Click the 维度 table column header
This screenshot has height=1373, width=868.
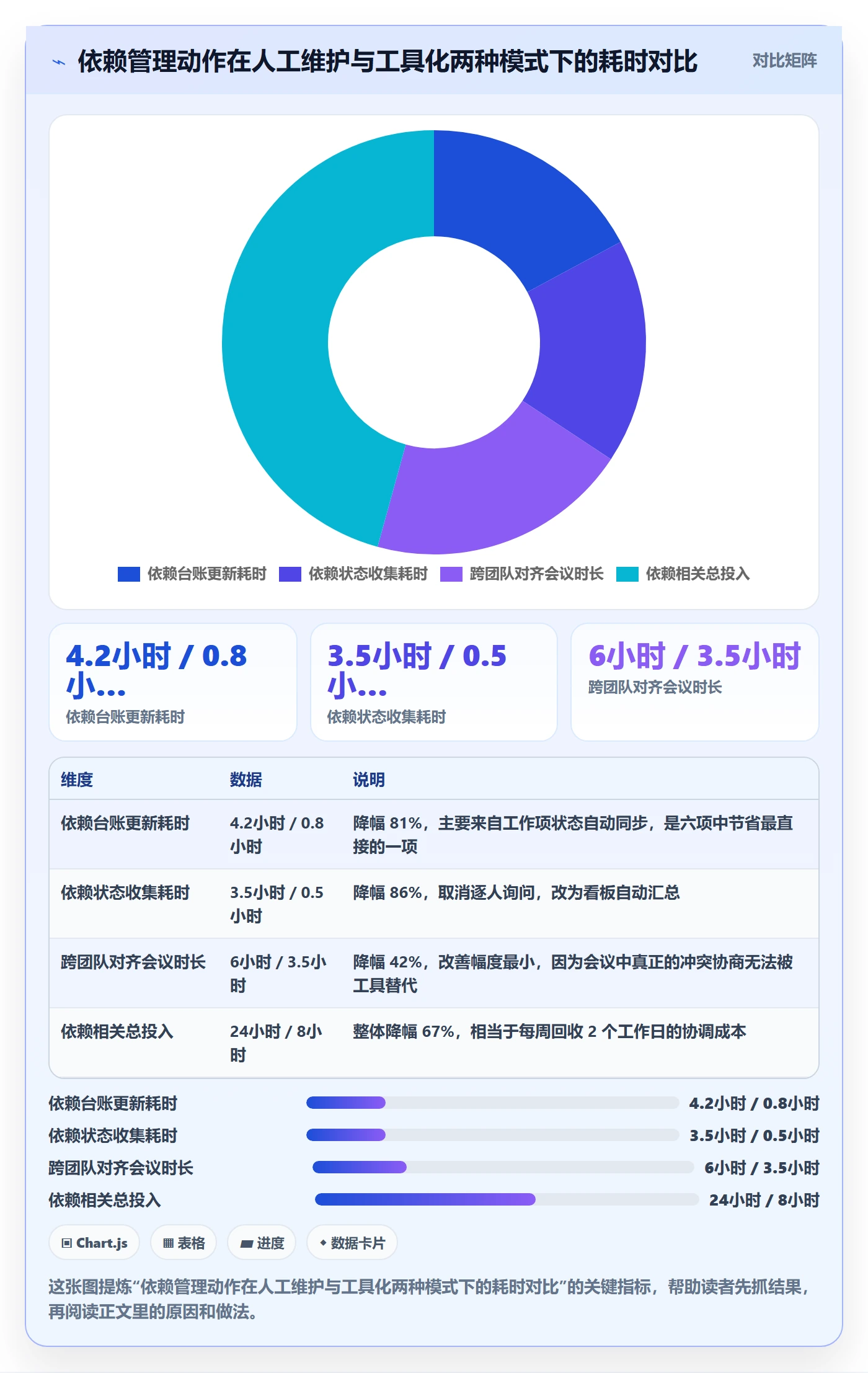[x=77, y=780]
